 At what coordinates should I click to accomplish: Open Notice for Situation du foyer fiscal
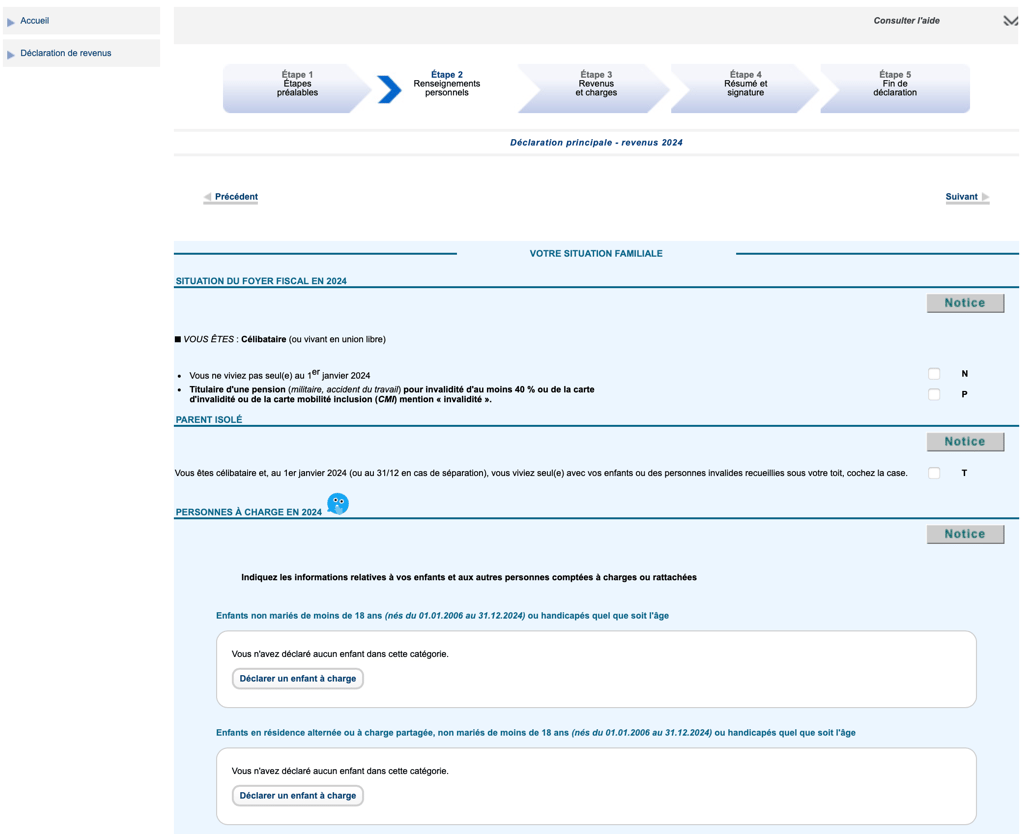pyautogui.click(x=965, y=303)
